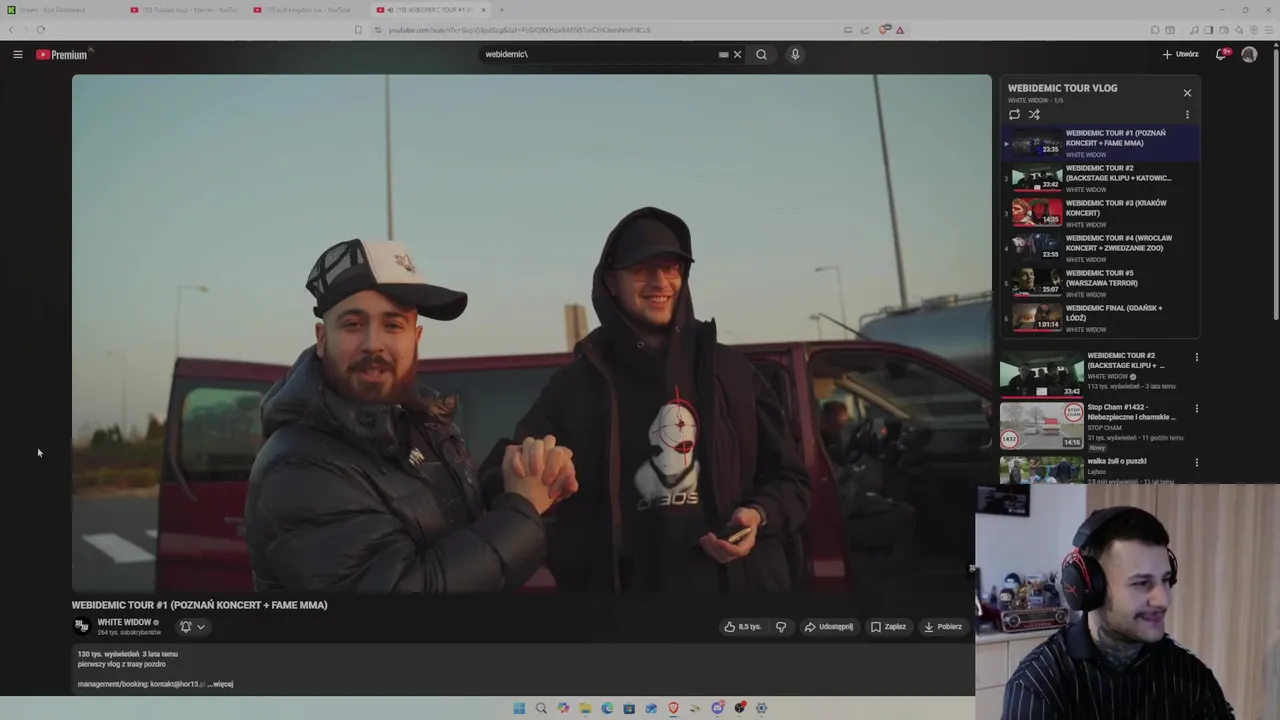
Task: Open the Stop Cham #1432 recommended video
Action: point(1042,425)
